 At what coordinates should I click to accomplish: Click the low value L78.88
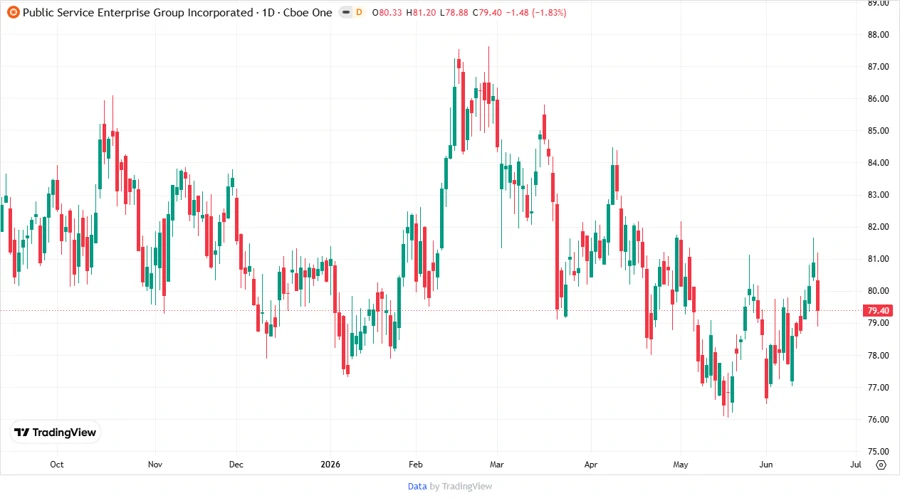[x=454, y=13]
